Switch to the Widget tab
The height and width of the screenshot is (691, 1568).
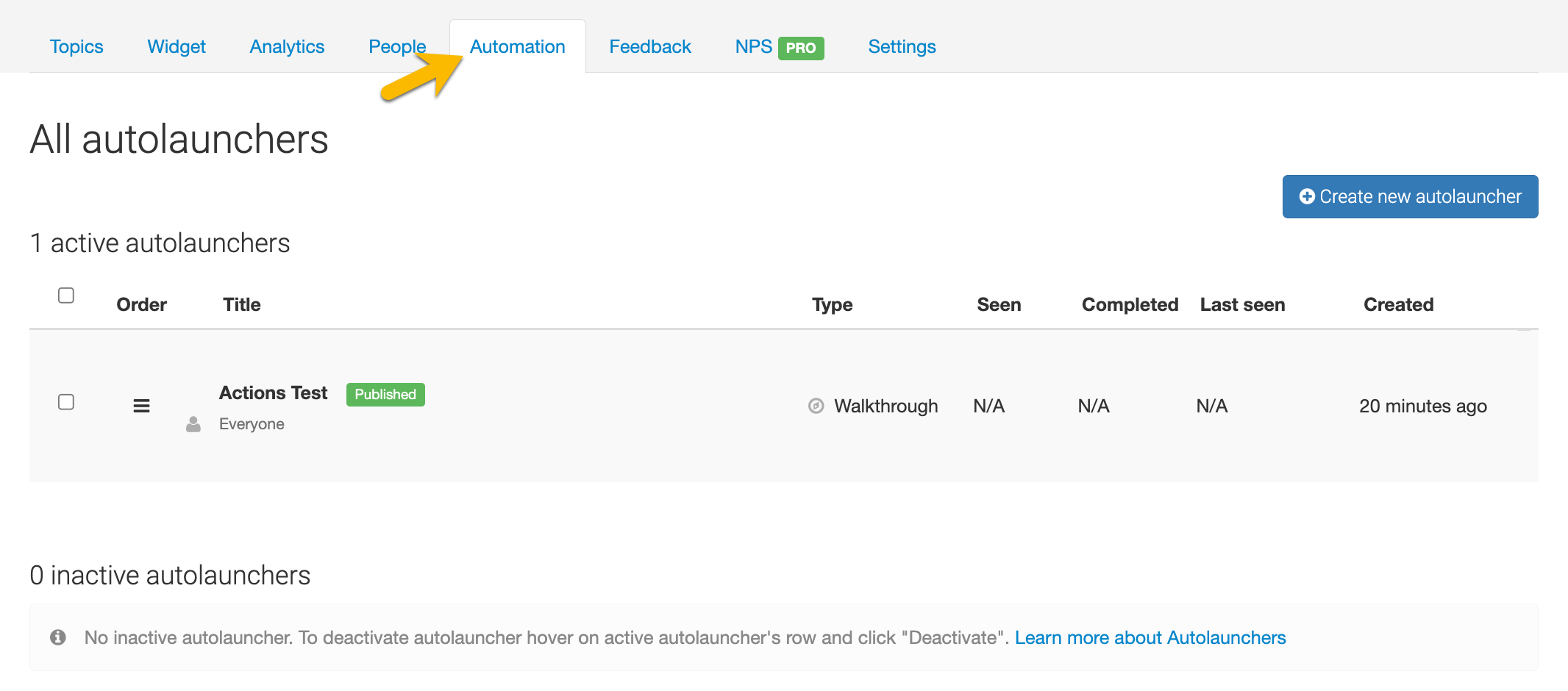(x=177, y=47)
